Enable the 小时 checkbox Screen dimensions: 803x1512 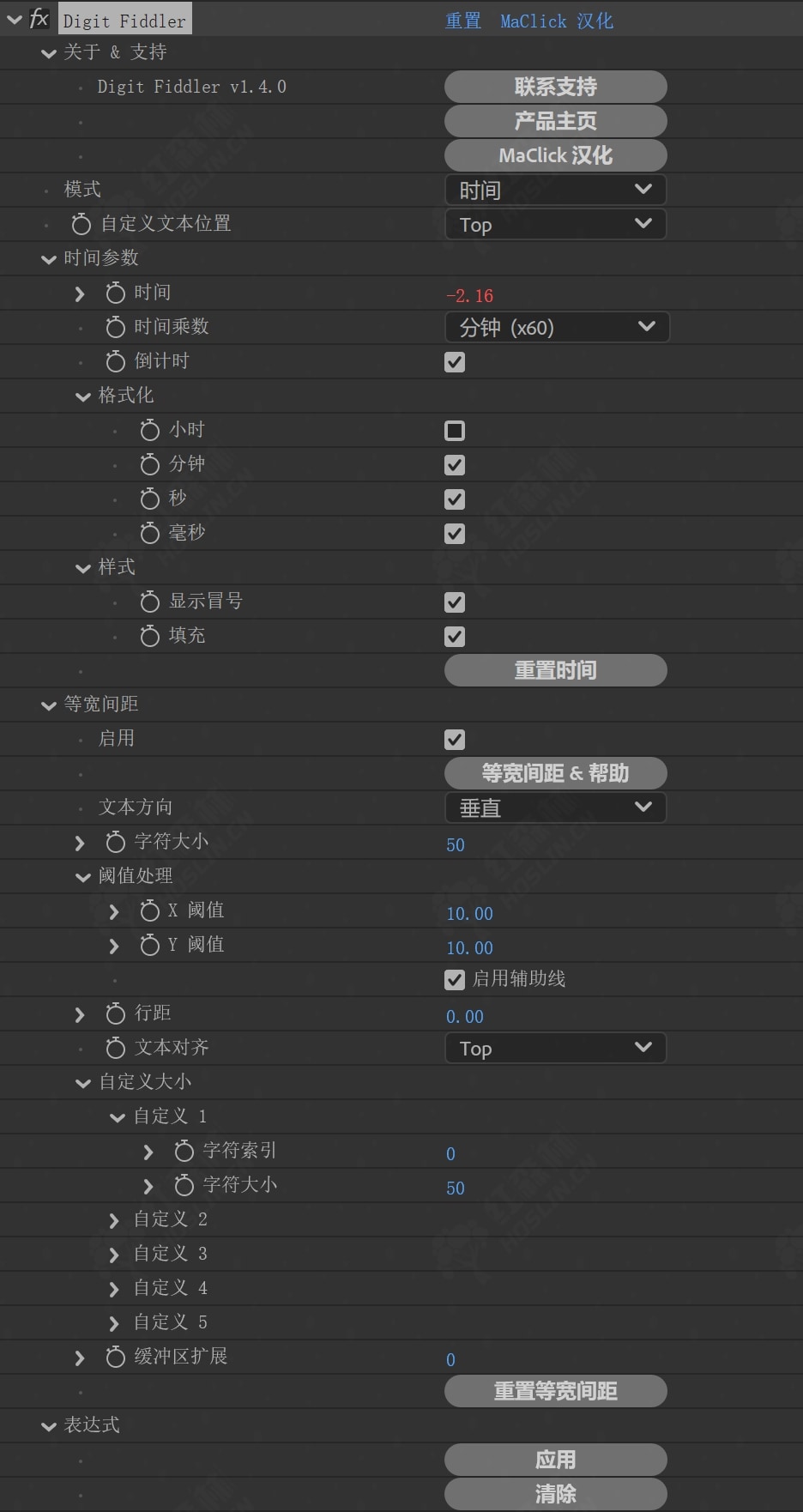pos(455,430)
